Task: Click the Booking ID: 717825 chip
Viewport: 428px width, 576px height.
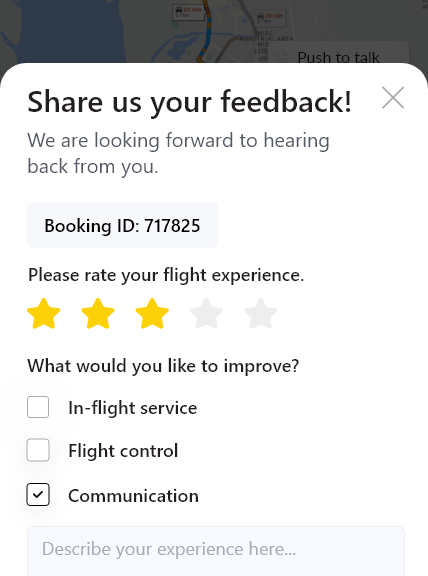Action: [122, 225]
